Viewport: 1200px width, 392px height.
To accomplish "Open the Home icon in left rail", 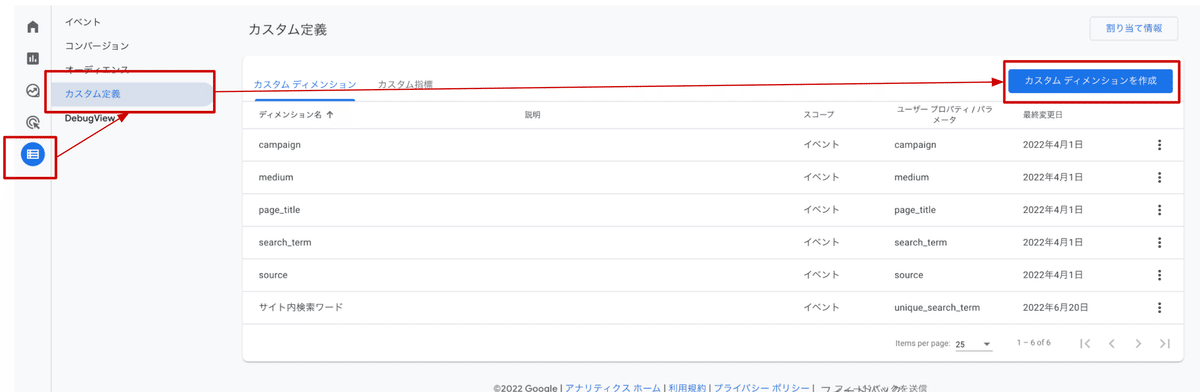I will 33,27.
